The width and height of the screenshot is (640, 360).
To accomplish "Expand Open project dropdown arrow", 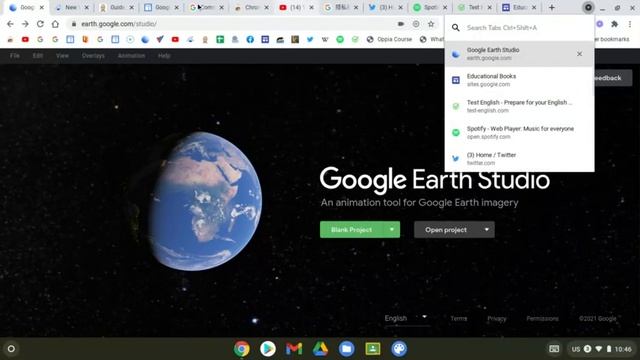I will click(x=487, y=230).
